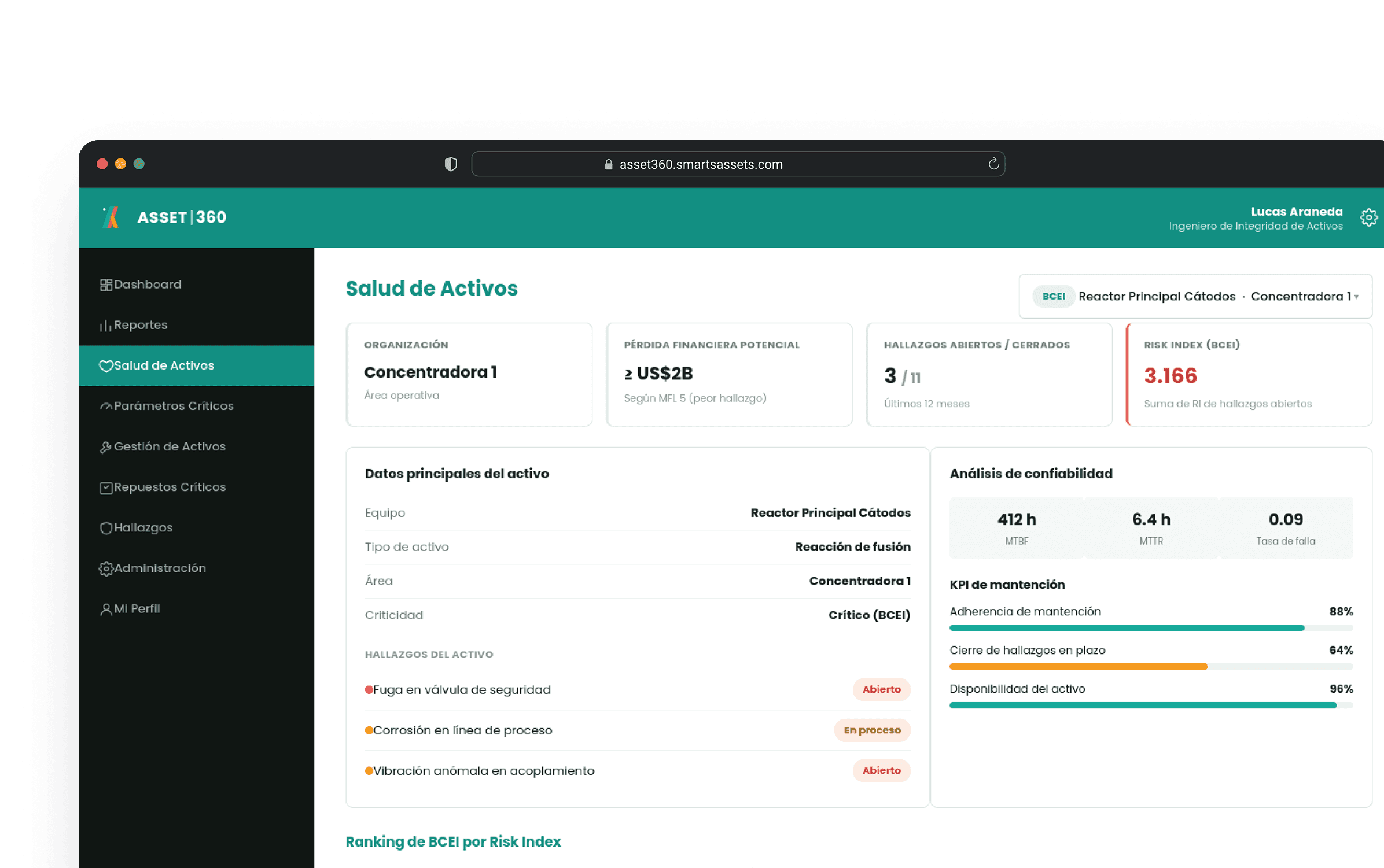Click the wrench icon for Gestión de Activos
The height and width of the screenshot is (868, 1384).
coord(105,447)
